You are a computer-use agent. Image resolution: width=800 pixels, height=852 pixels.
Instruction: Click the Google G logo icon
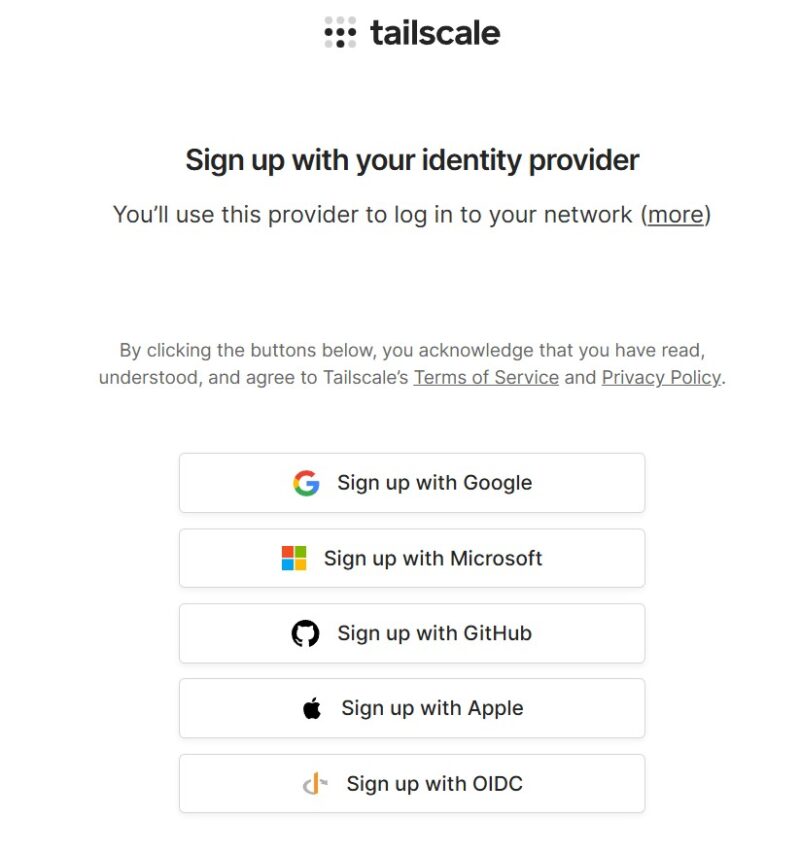pos(306,483)
